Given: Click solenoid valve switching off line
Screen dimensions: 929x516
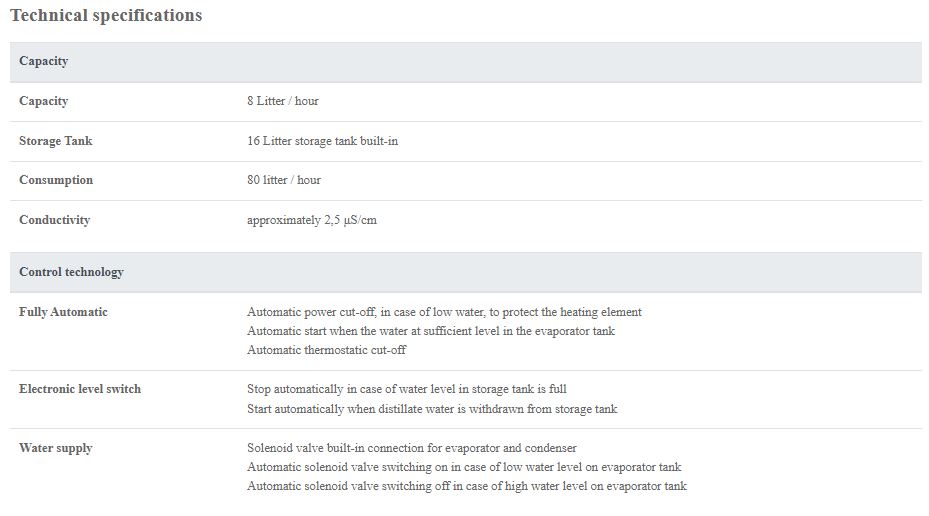Looking at the screenshot, I should click(467, 486).
